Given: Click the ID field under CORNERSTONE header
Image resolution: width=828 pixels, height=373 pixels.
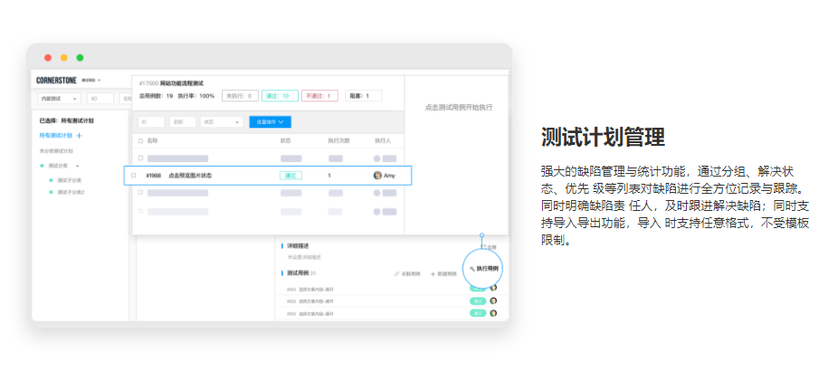Looking at the screenshot, I should (100, 98).
